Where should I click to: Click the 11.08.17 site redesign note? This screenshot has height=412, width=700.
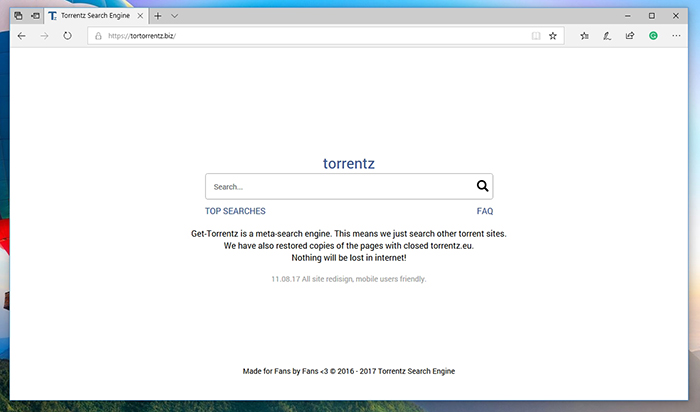click(349, 279)
